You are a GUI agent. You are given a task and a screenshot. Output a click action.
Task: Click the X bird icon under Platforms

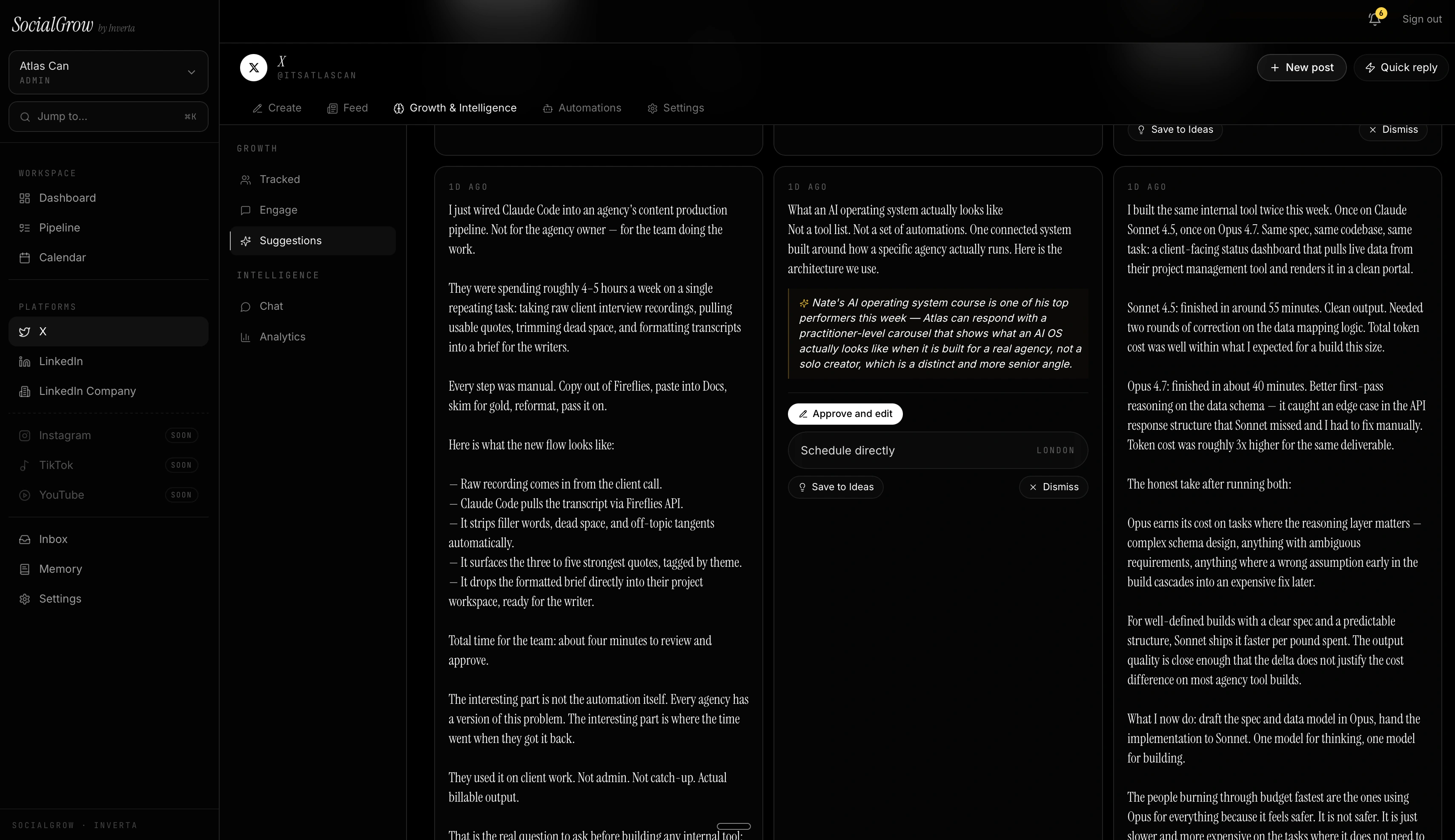(x=24, y=332)
